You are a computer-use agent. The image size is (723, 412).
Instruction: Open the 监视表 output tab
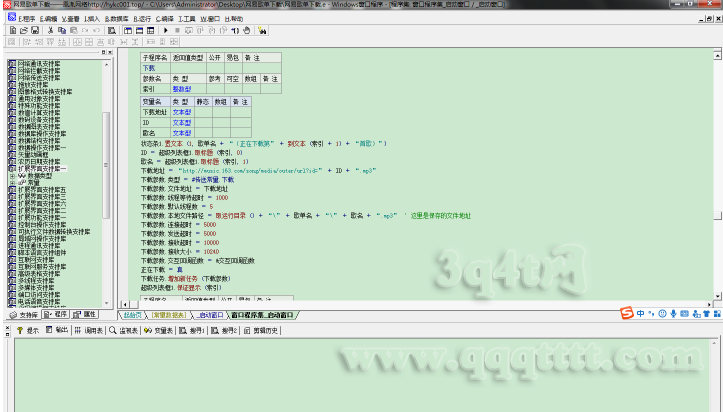tap(124, 330)
